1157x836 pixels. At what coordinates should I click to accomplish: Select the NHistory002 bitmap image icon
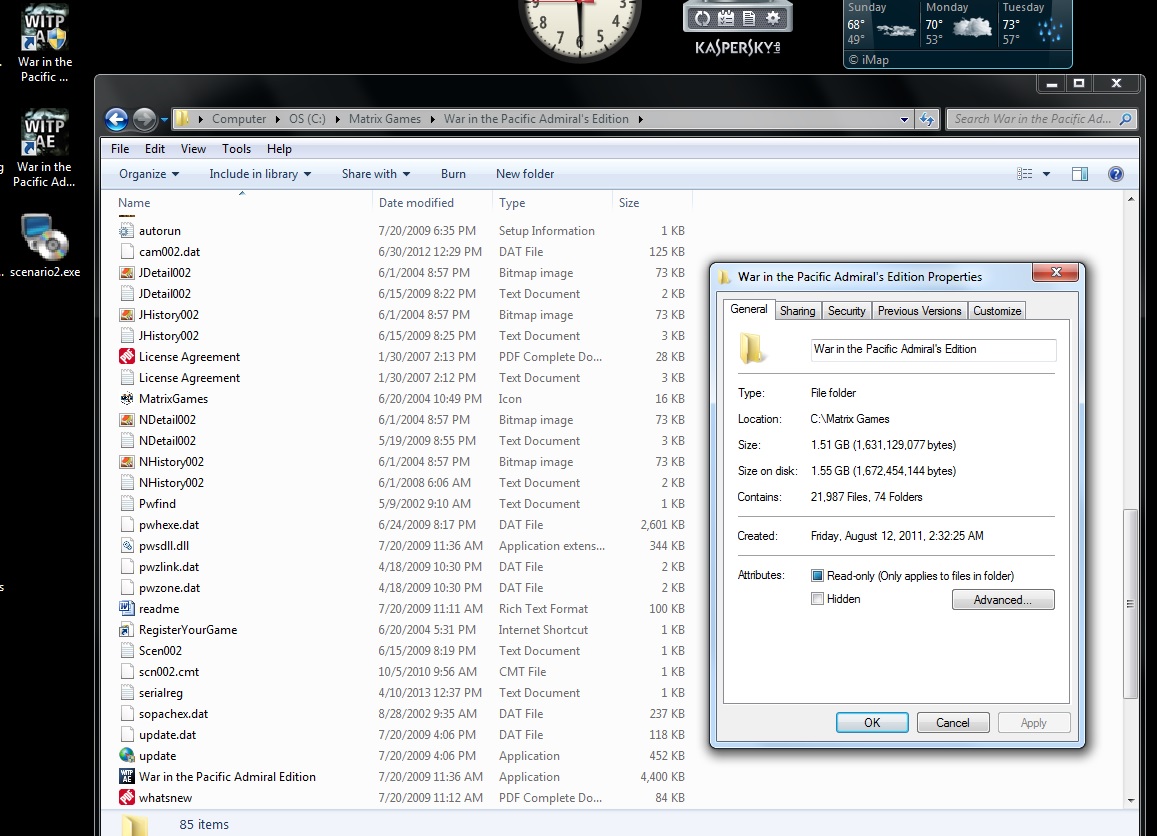click(127, 462)
